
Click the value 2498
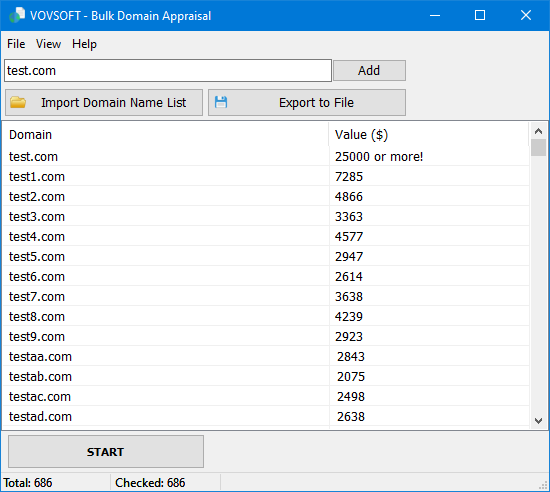click(x=351, y=396)
